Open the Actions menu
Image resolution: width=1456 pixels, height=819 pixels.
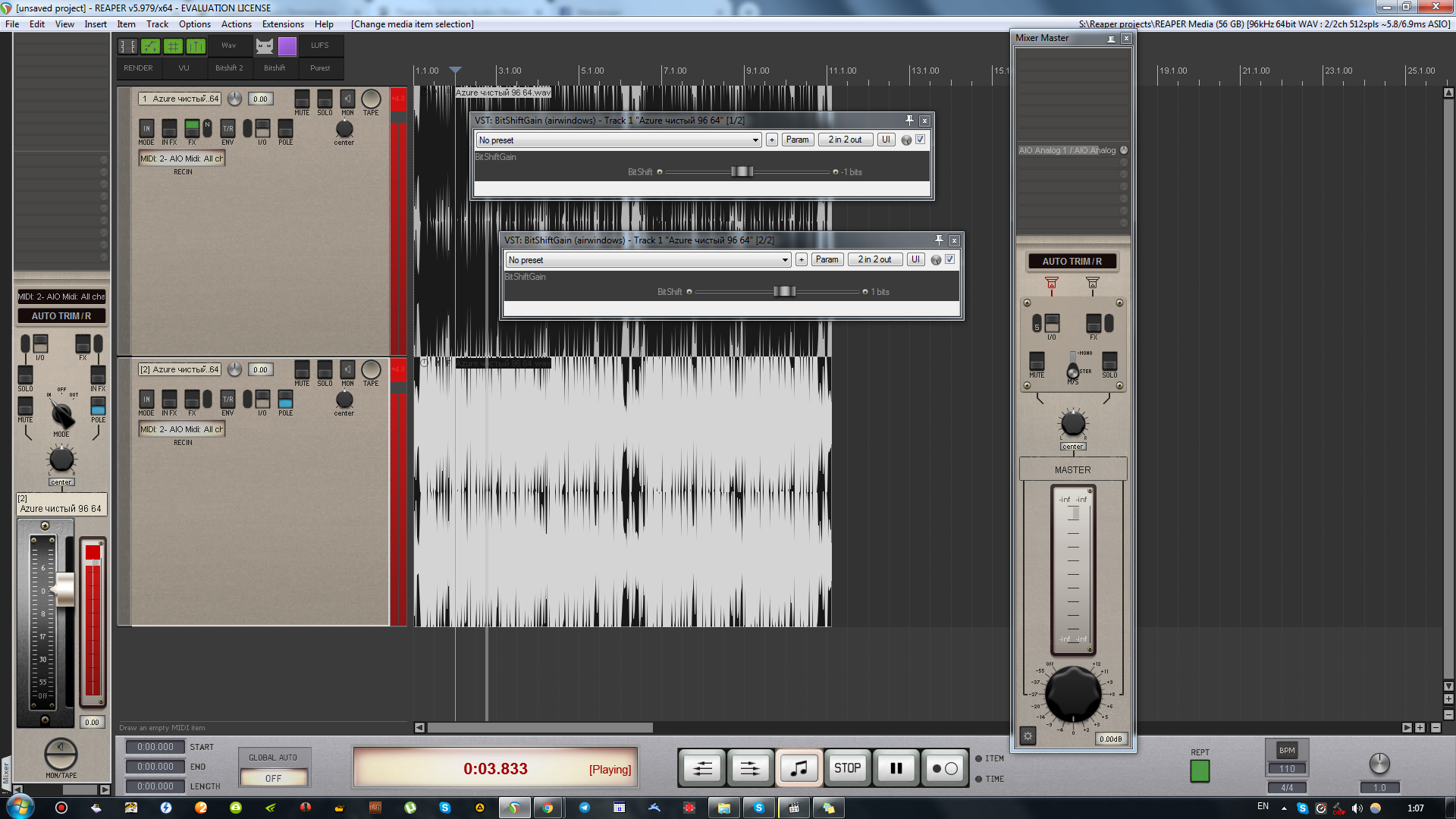tap(236, 24)
